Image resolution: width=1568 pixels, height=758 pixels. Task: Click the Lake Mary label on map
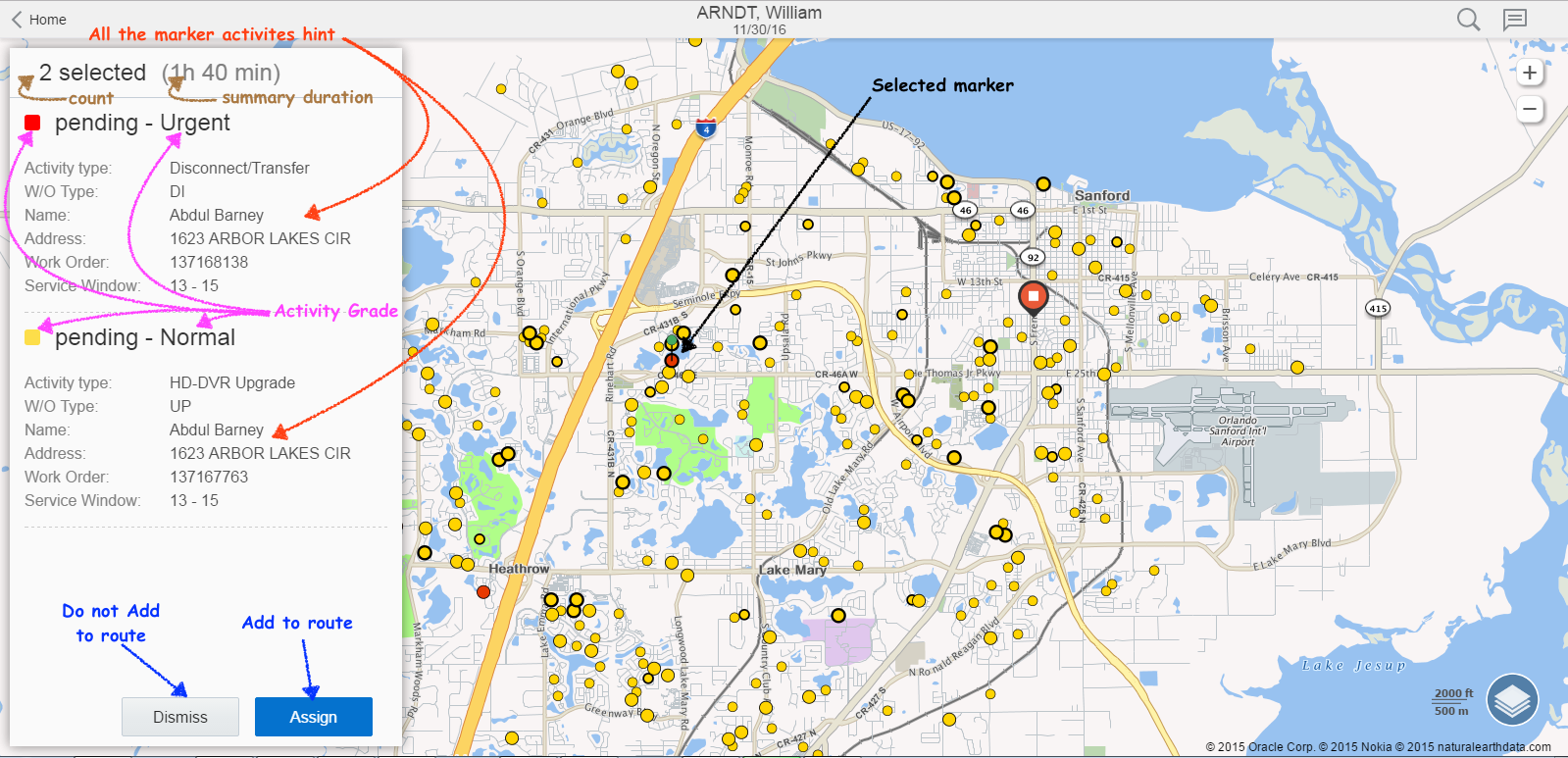coord(792,570)
